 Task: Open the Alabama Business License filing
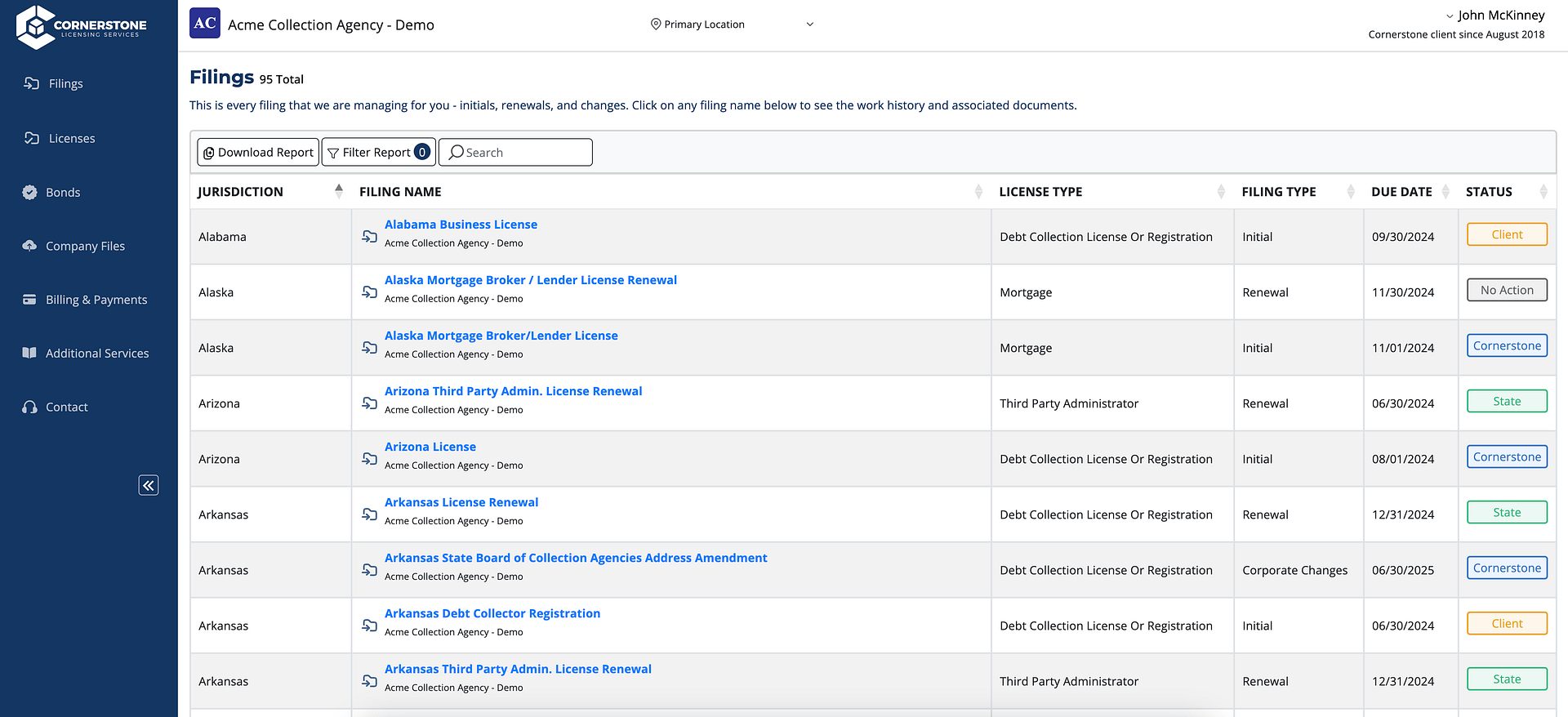click(x=461, y=225)
